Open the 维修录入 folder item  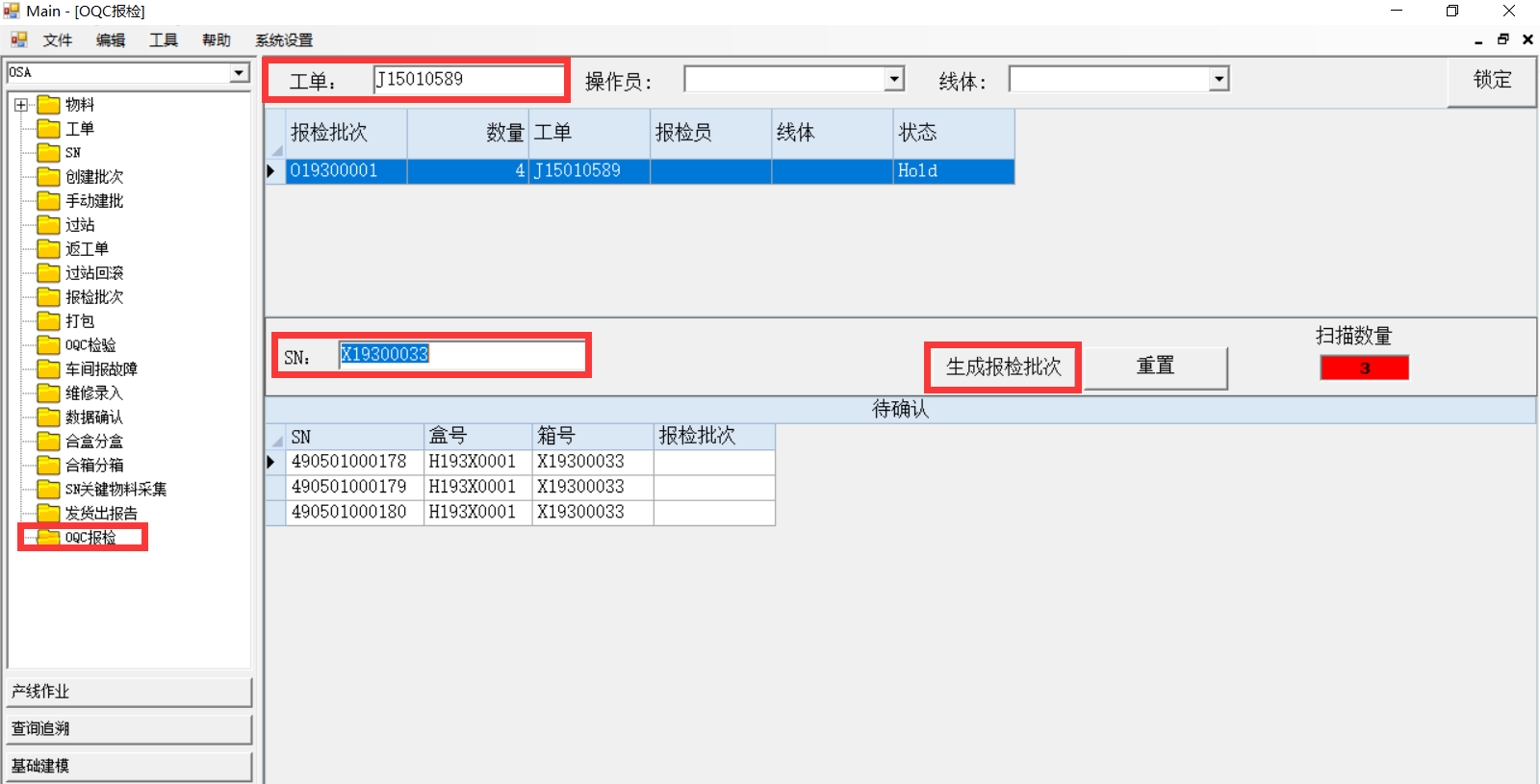(x=93, y=393)
